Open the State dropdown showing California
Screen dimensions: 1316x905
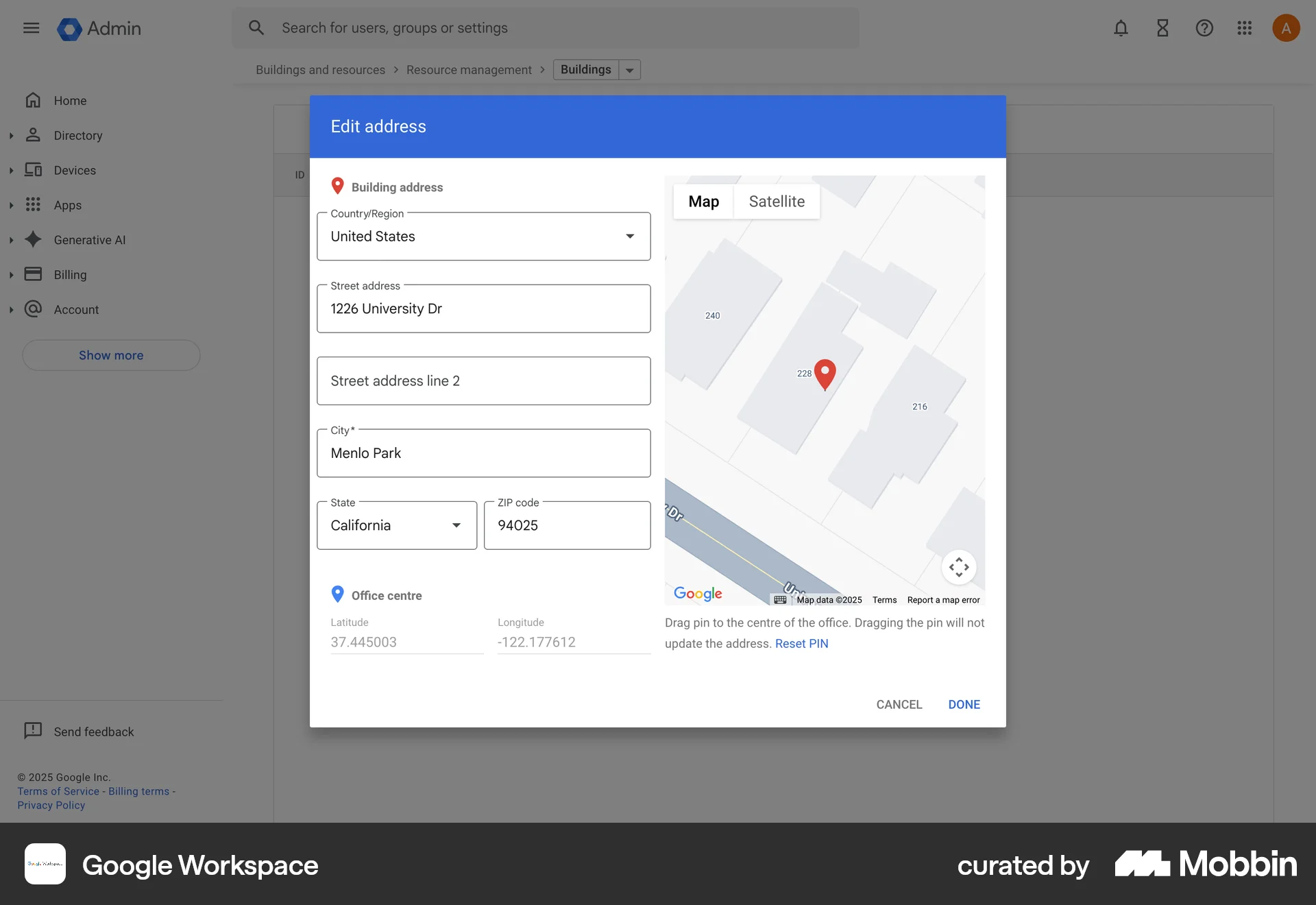pos(455,525)
